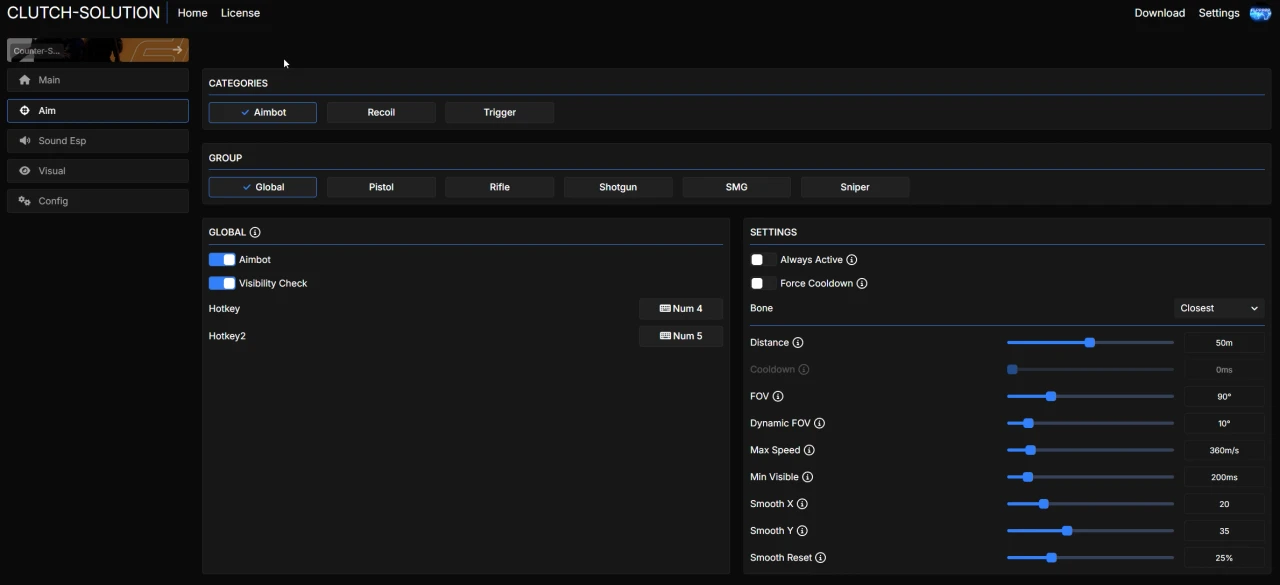Click the Max Speed info icon
Screen dimensions: 1280x585
(810, 450)
